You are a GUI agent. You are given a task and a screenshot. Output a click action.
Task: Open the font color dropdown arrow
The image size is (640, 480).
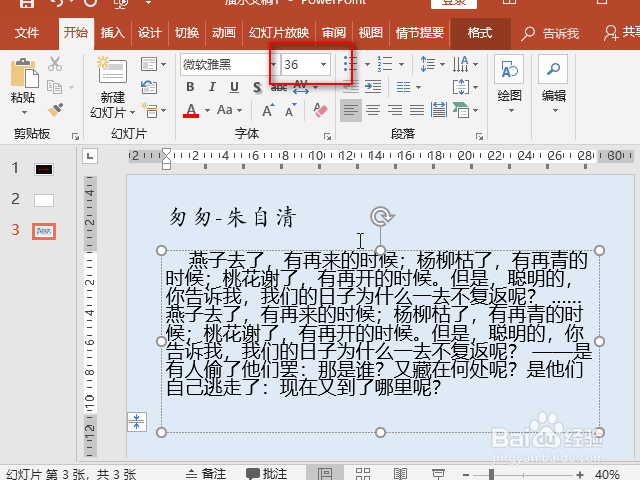(x=207, y=110)
